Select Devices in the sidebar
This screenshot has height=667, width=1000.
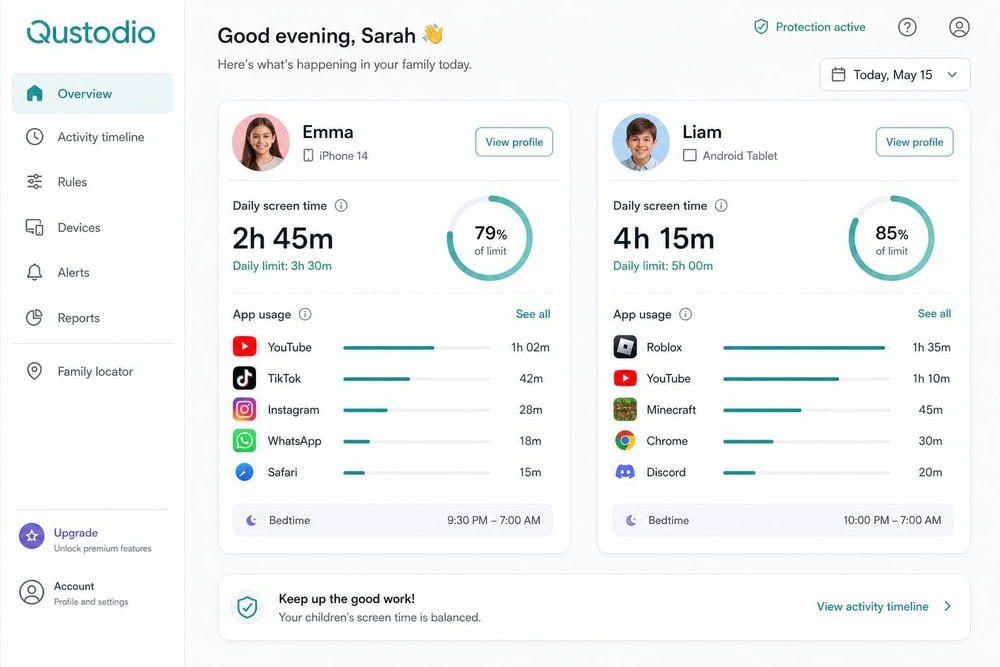pyautogui.click(x=92, y=227)
